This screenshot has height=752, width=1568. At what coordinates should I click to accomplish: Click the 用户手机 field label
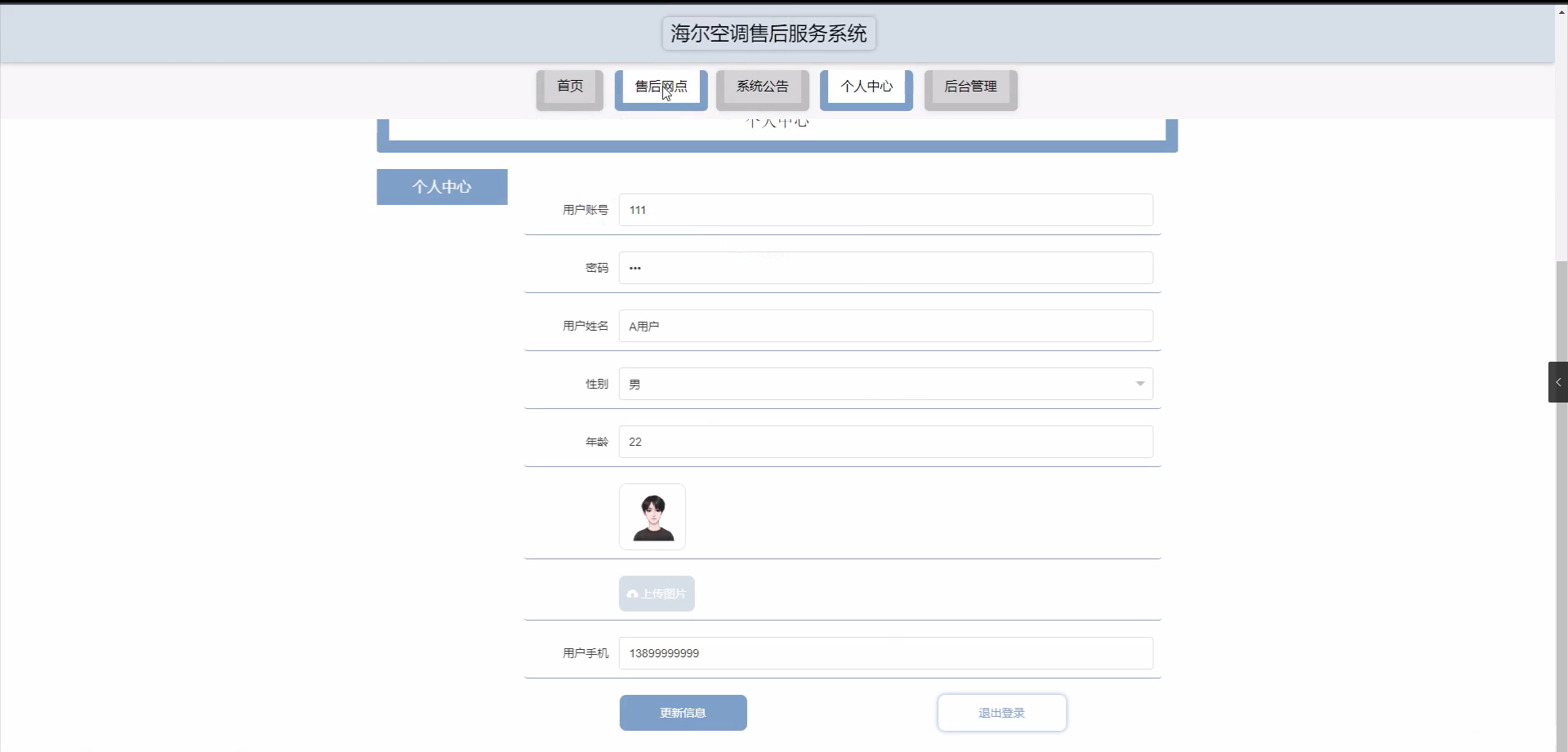(586, 653)
